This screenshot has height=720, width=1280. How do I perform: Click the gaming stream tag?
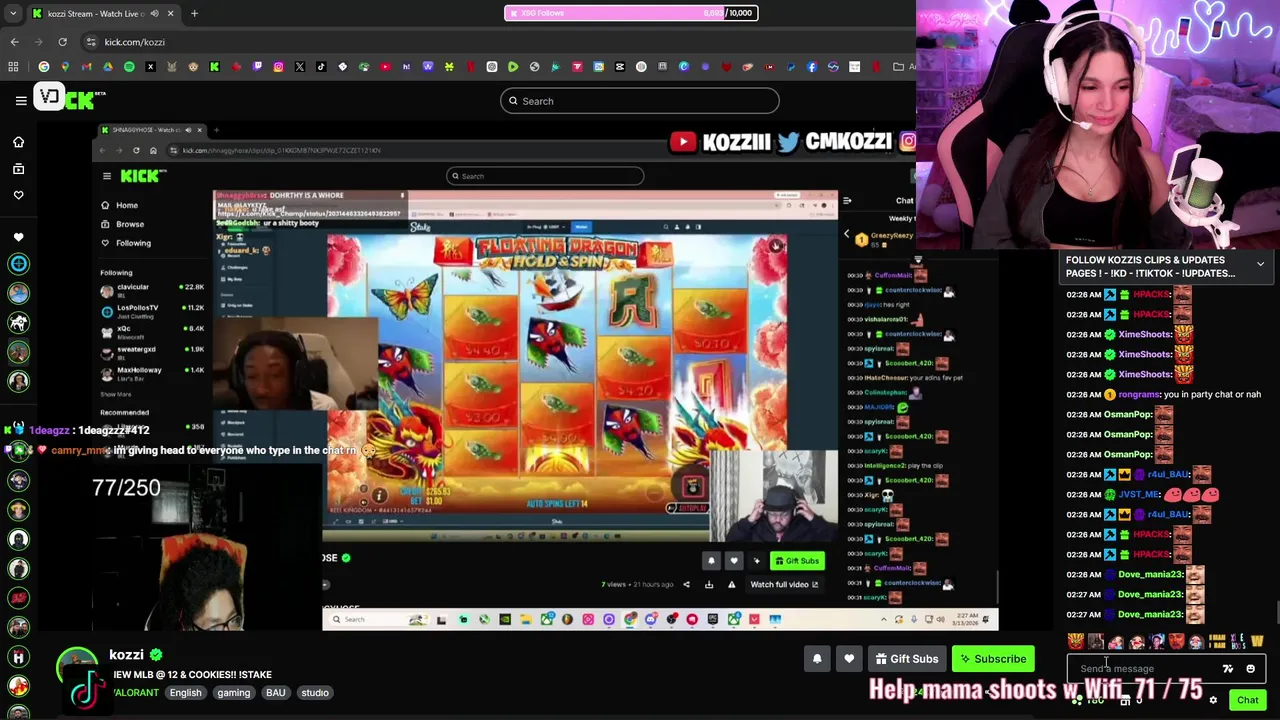pos(234,693)
